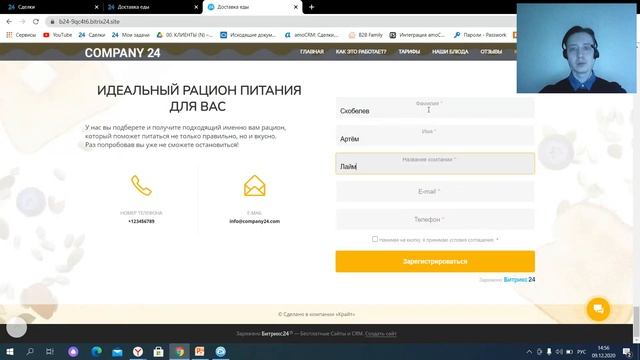Click the Телефон input field

tap(435, 219)
